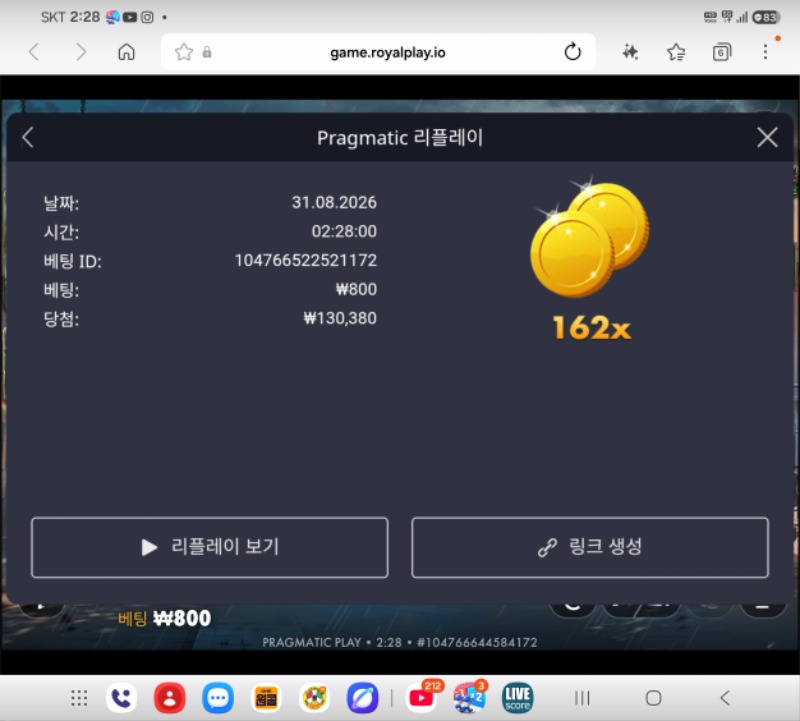Viewport: 800px width, 721px height.
Task: Click the gold coins graphic
Action: click(x=590, y=238)
